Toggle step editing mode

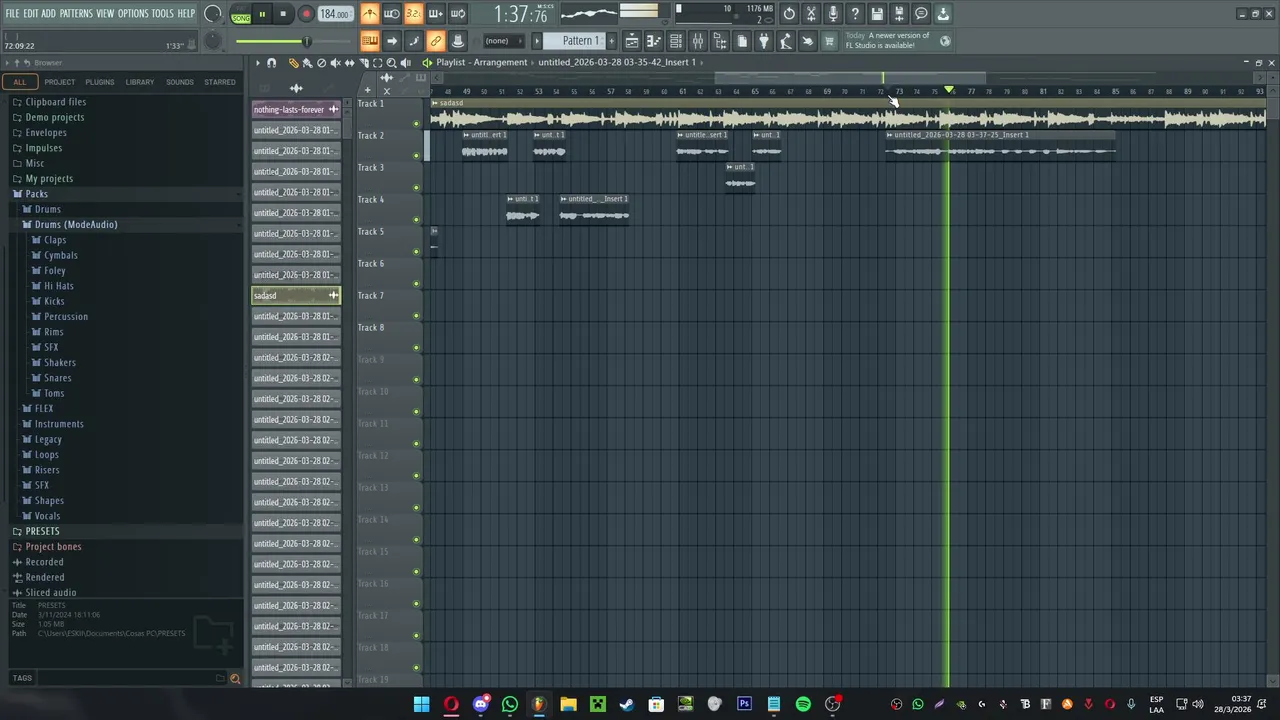(414, 41)
